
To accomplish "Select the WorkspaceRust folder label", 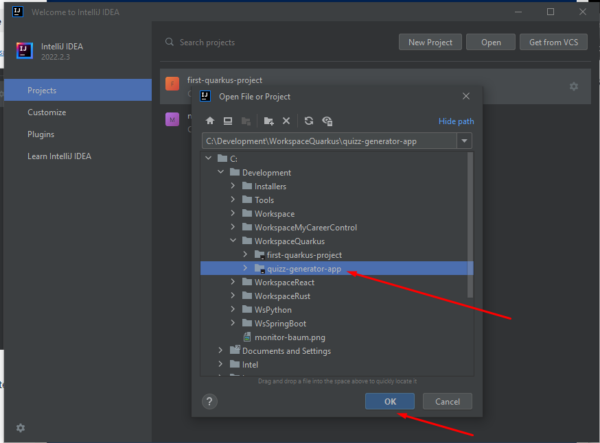I will 282,296.
